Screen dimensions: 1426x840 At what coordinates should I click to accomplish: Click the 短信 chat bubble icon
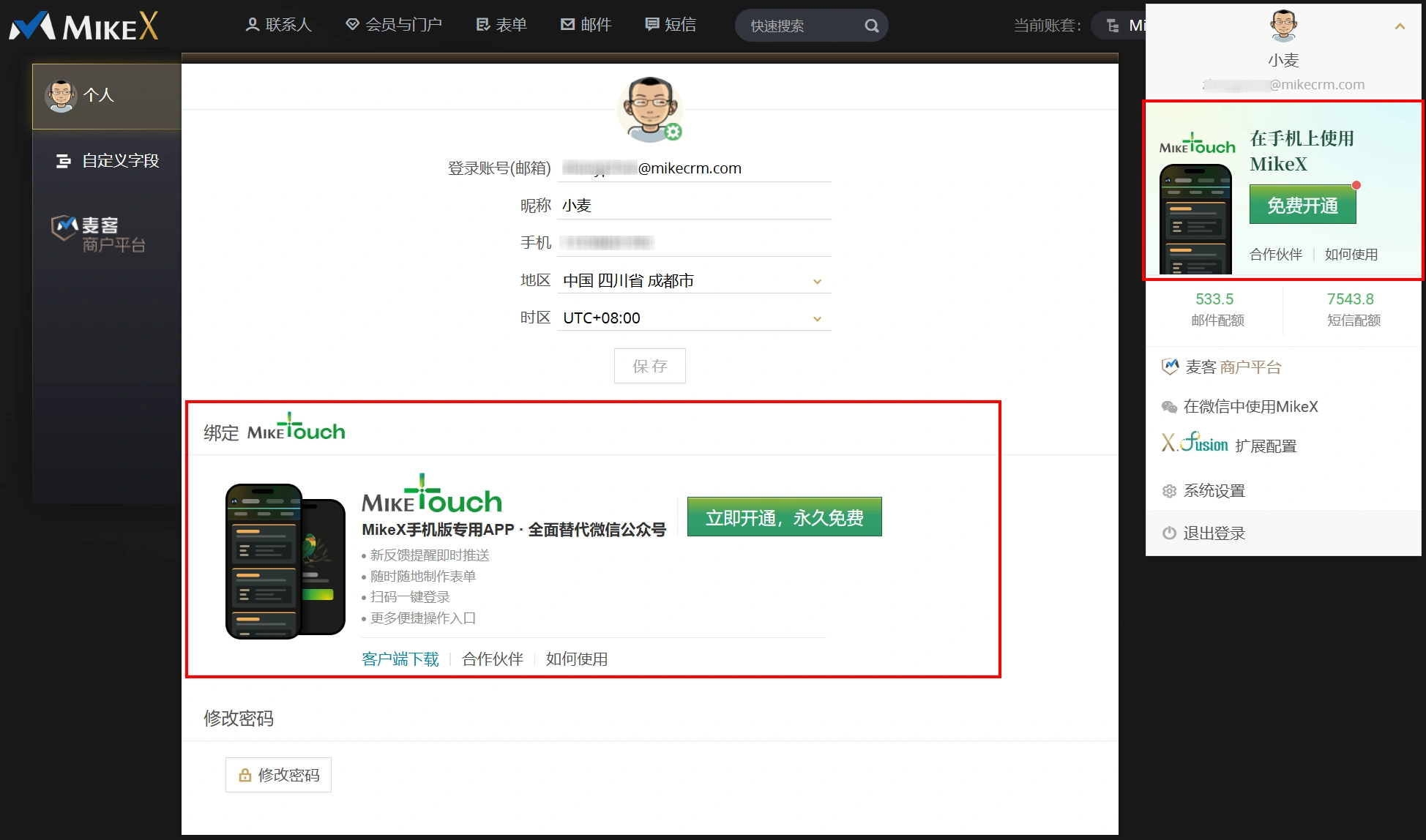tap(652, 25)
